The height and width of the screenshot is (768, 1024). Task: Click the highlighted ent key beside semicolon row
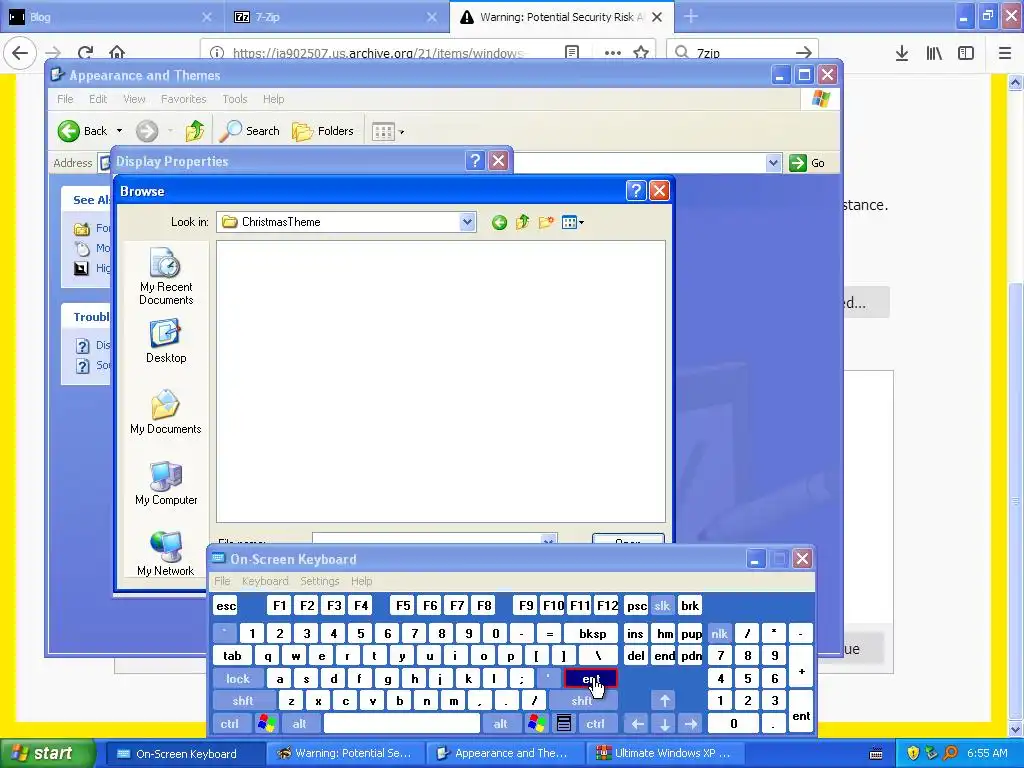[x=590, y=679]
